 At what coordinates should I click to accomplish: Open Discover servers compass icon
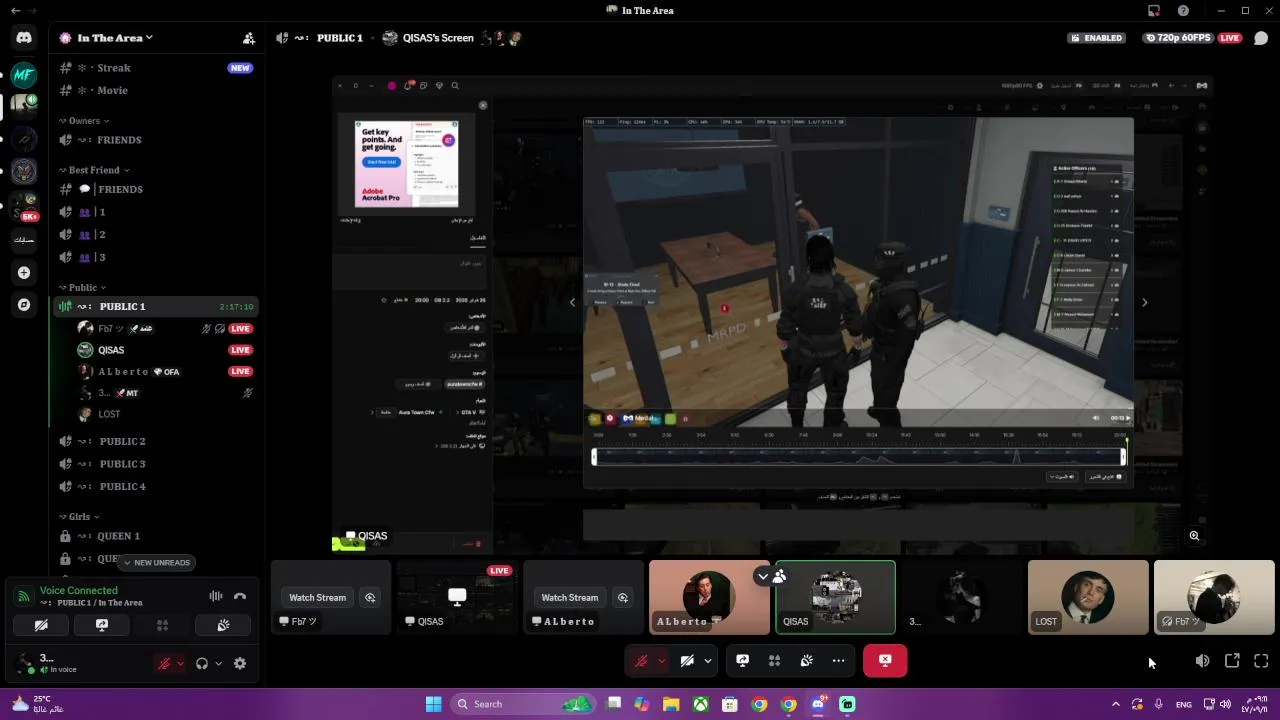tap(24, 305)
